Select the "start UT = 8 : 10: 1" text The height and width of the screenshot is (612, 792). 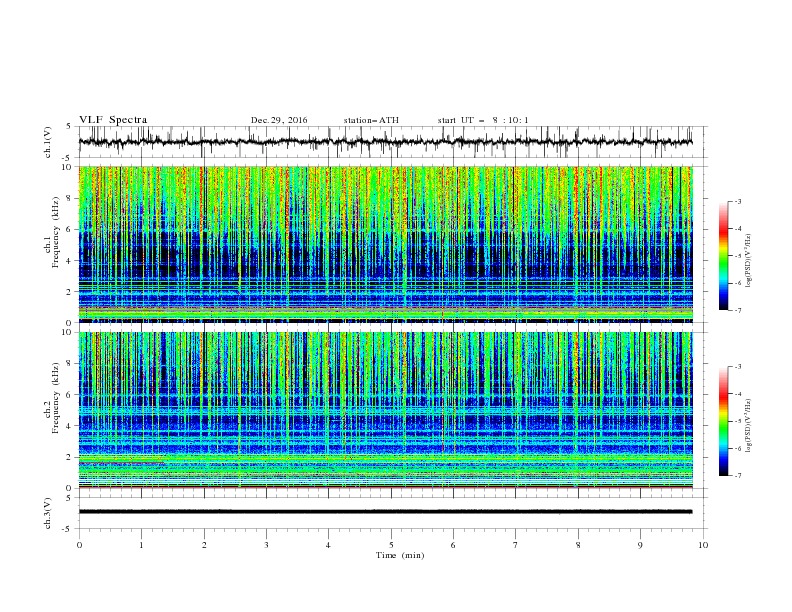(483, 120)
